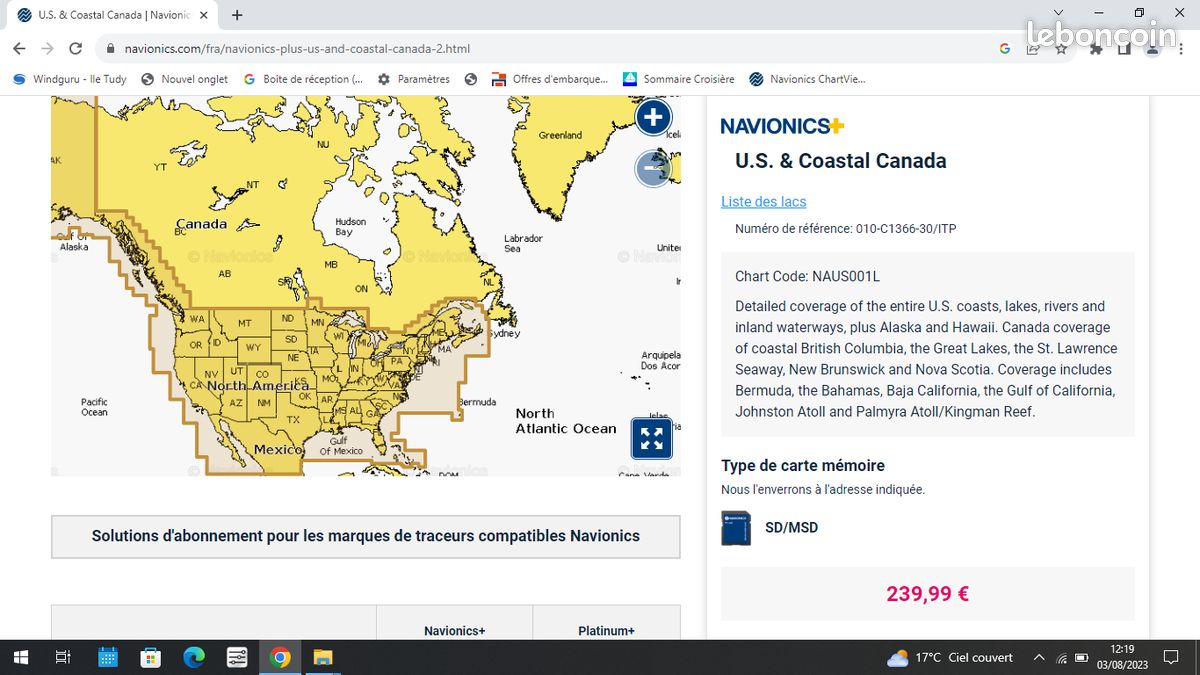
Task: Open Microsoft Store from taskbar
Action: point(150,657)
